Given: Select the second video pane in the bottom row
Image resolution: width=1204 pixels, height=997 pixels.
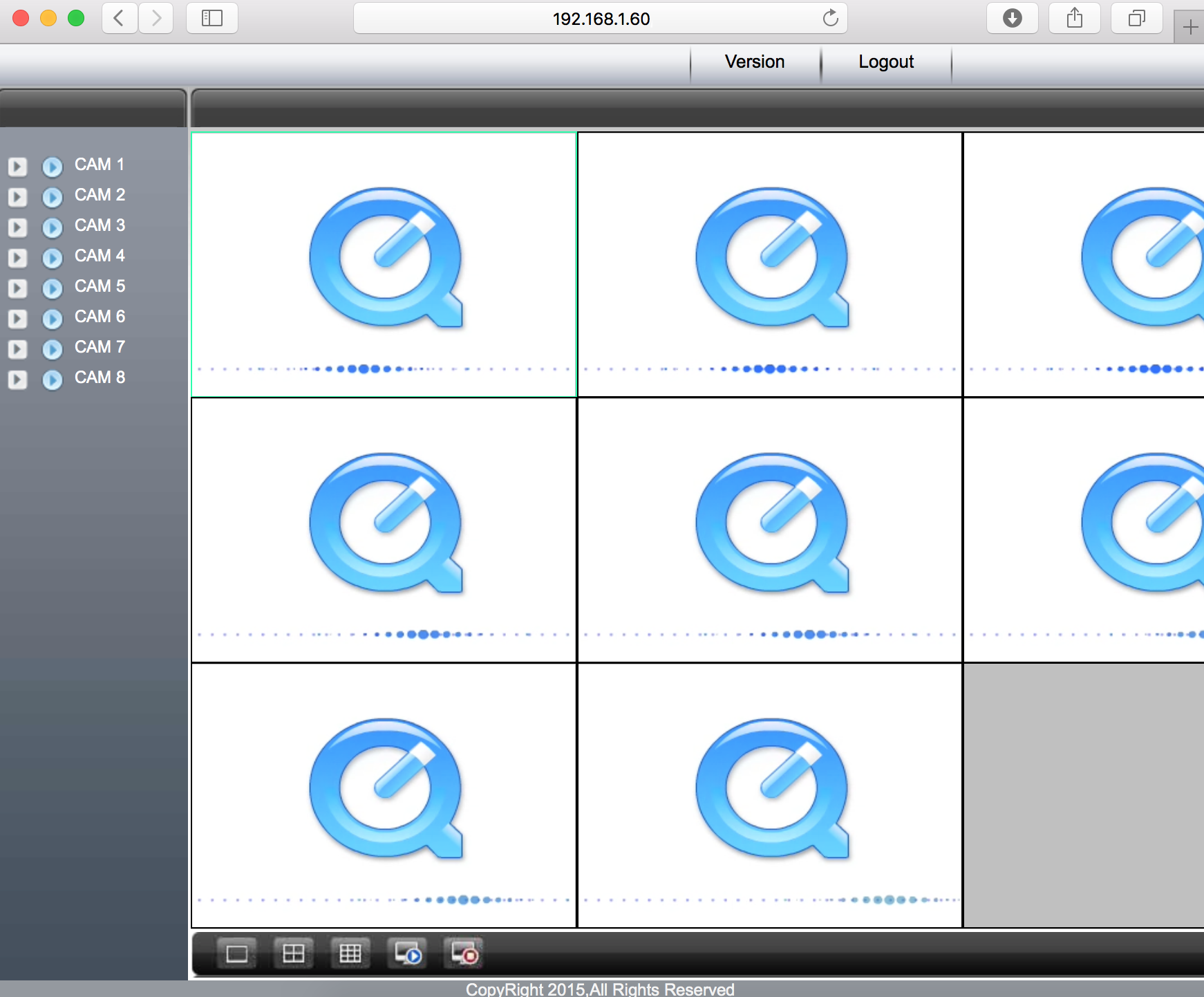Looking at the screenshot, I should [x=770, y=795].
